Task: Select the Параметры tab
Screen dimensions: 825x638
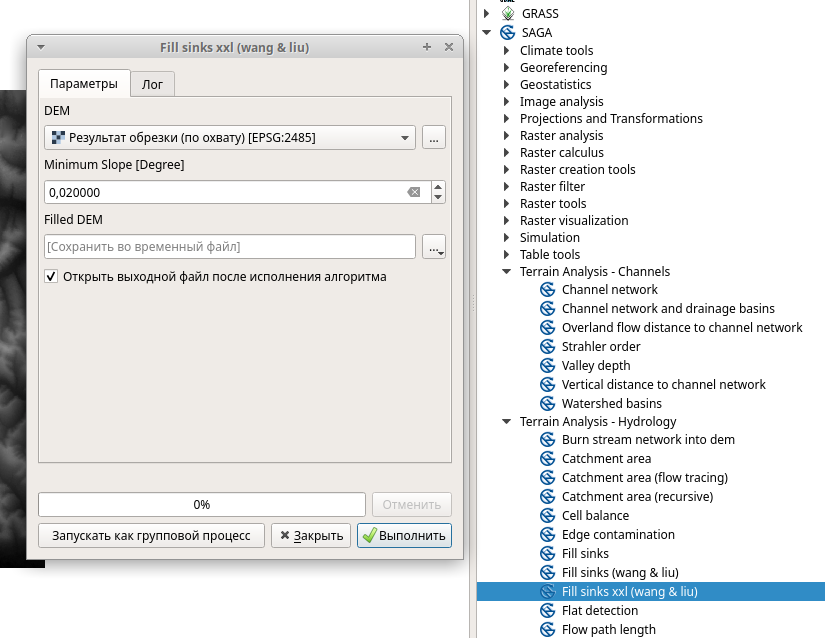Action: pyautogui.click(x=84, y=84)
